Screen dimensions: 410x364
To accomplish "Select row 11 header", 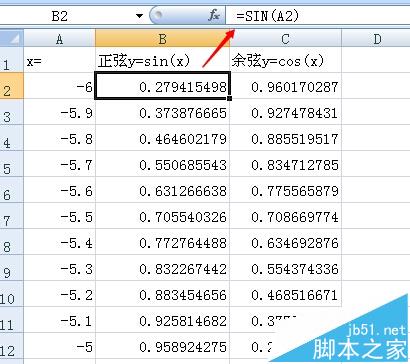I will tap(12, 320).
